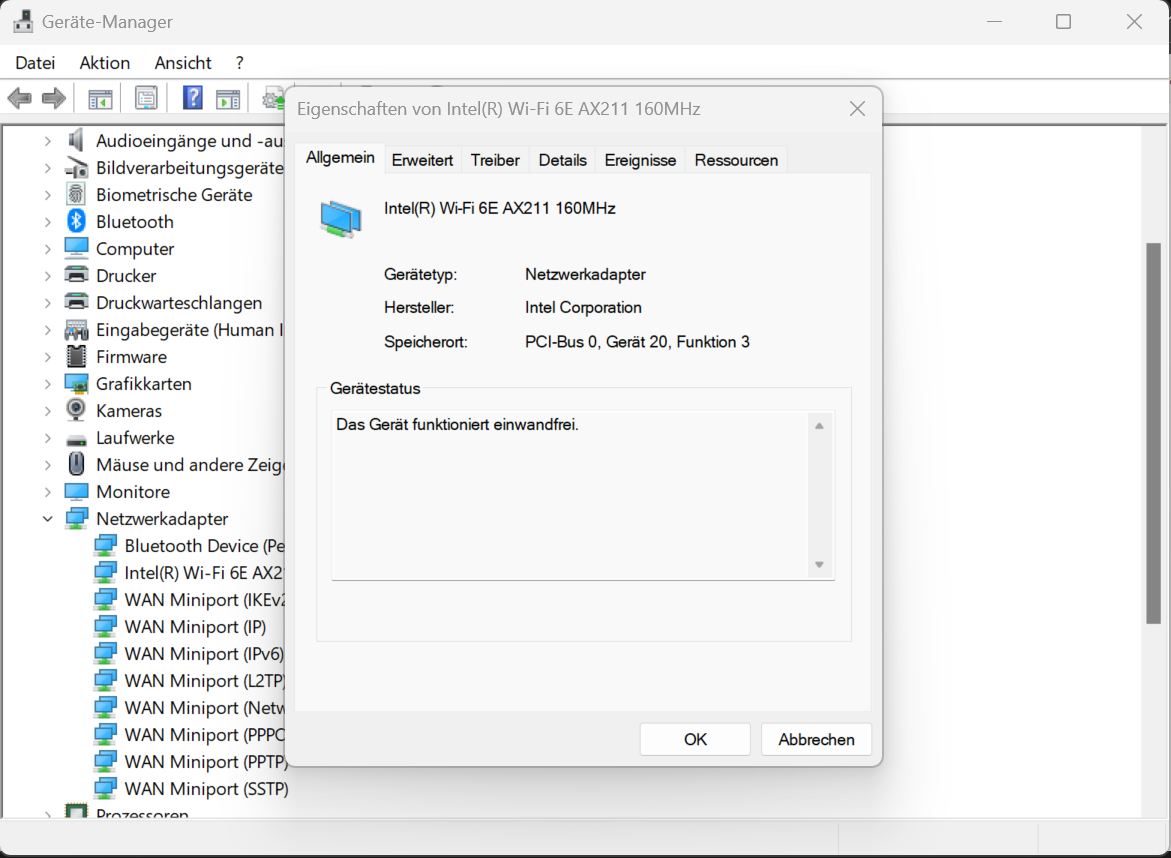1171x858 pixels.
Task: Expand the Computer tree node
Action: (x=48, y=249)
